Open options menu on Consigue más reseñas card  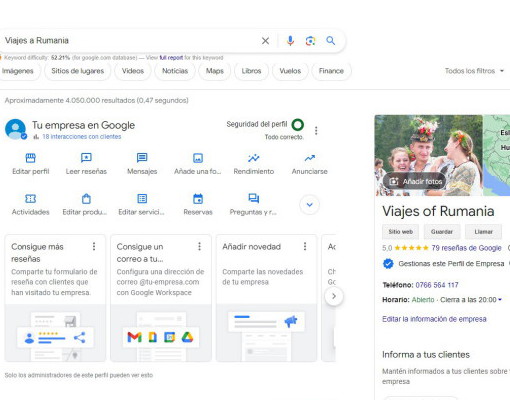click(x=94, y=246)
